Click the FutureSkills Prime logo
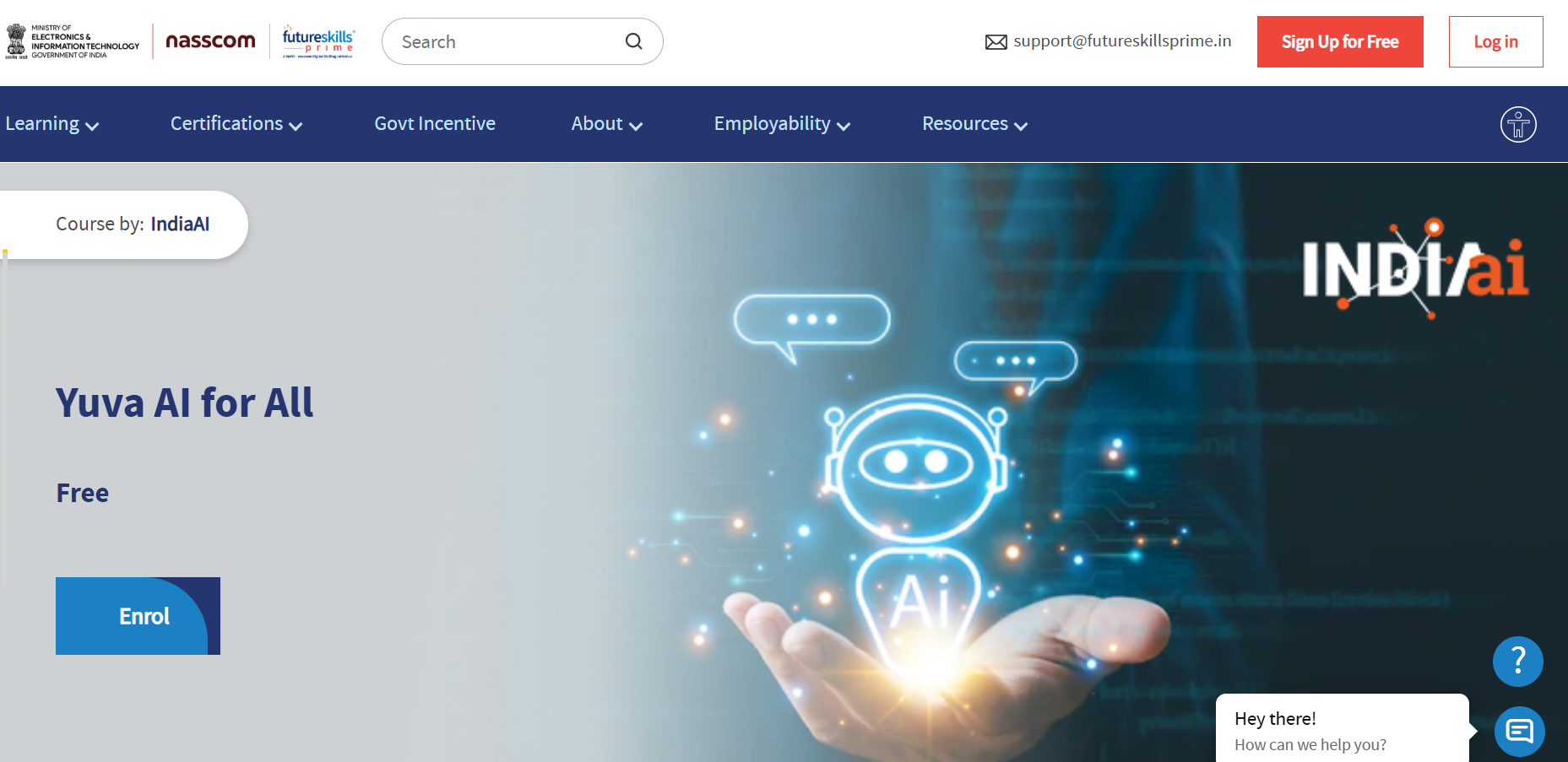Screen dimensions: 1568x762 [318, 41]
